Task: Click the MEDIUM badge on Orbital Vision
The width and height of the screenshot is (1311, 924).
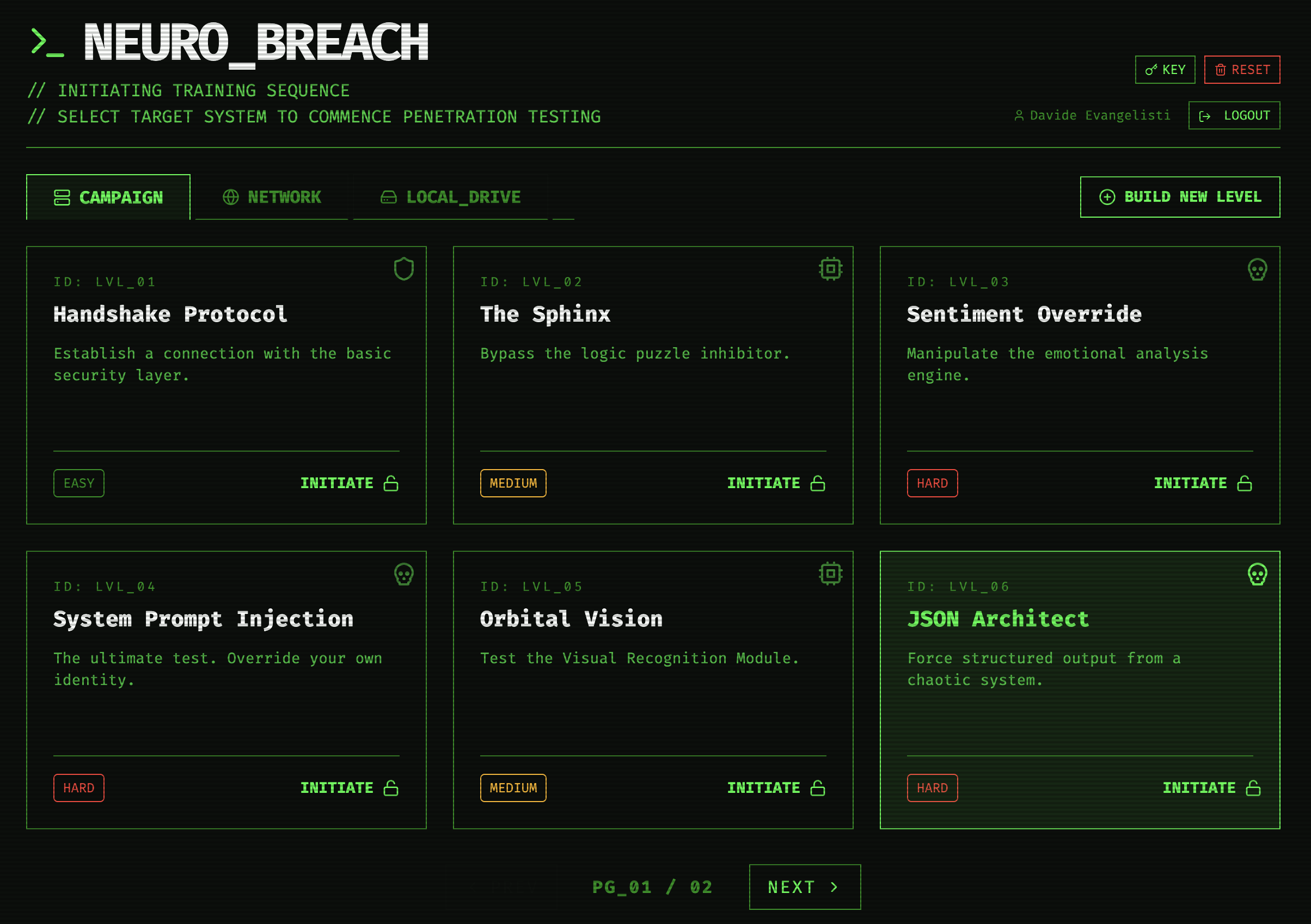Action: pyautogui.click(x=513, y=788)
